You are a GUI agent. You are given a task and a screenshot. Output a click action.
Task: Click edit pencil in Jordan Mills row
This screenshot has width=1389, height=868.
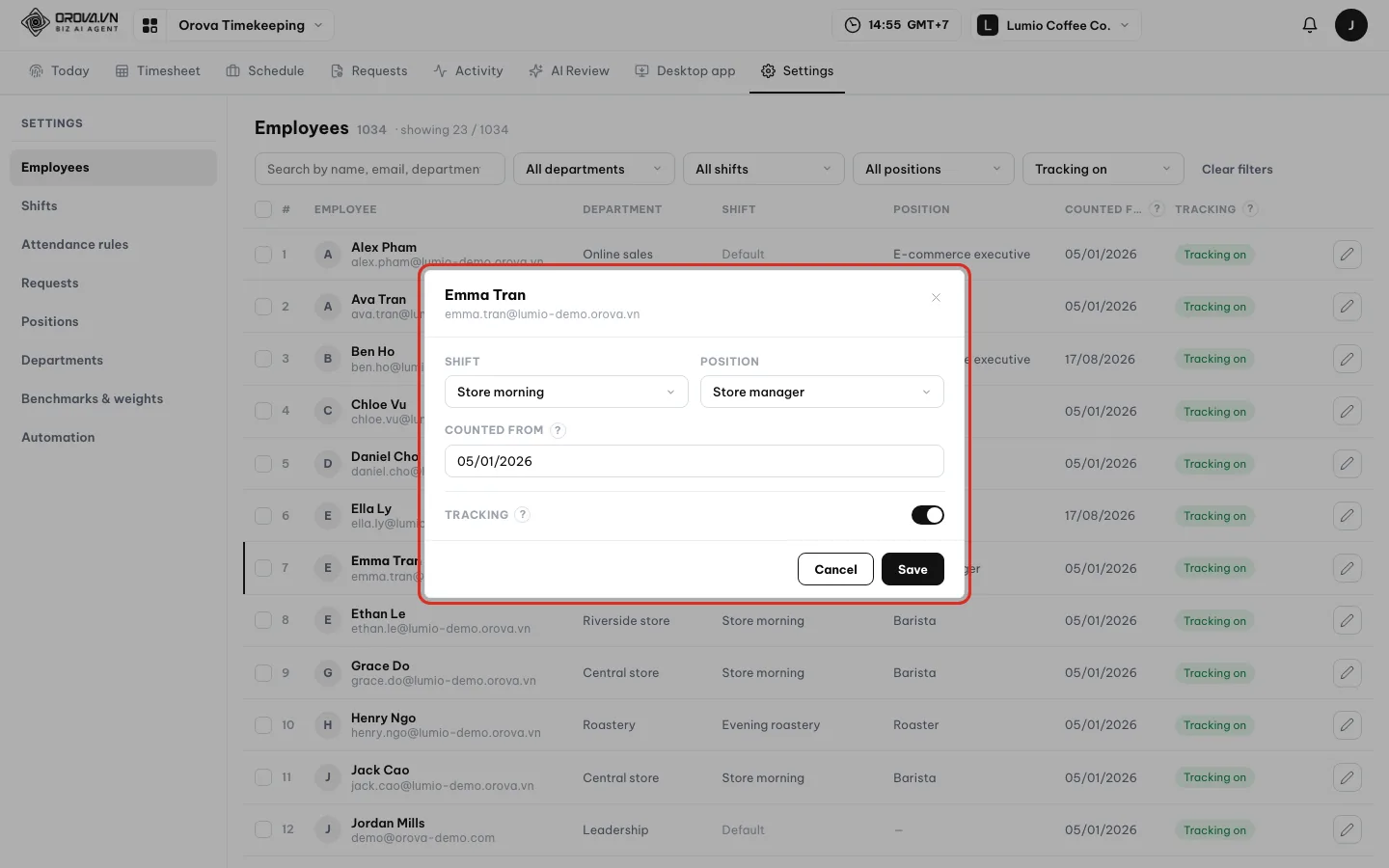coord(1347,829)
